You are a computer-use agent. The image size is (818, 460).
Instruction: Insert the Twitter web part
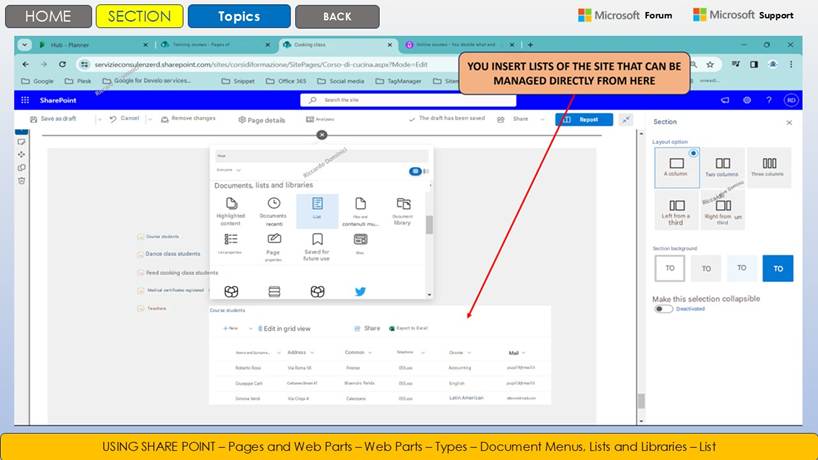coord(360,292)
